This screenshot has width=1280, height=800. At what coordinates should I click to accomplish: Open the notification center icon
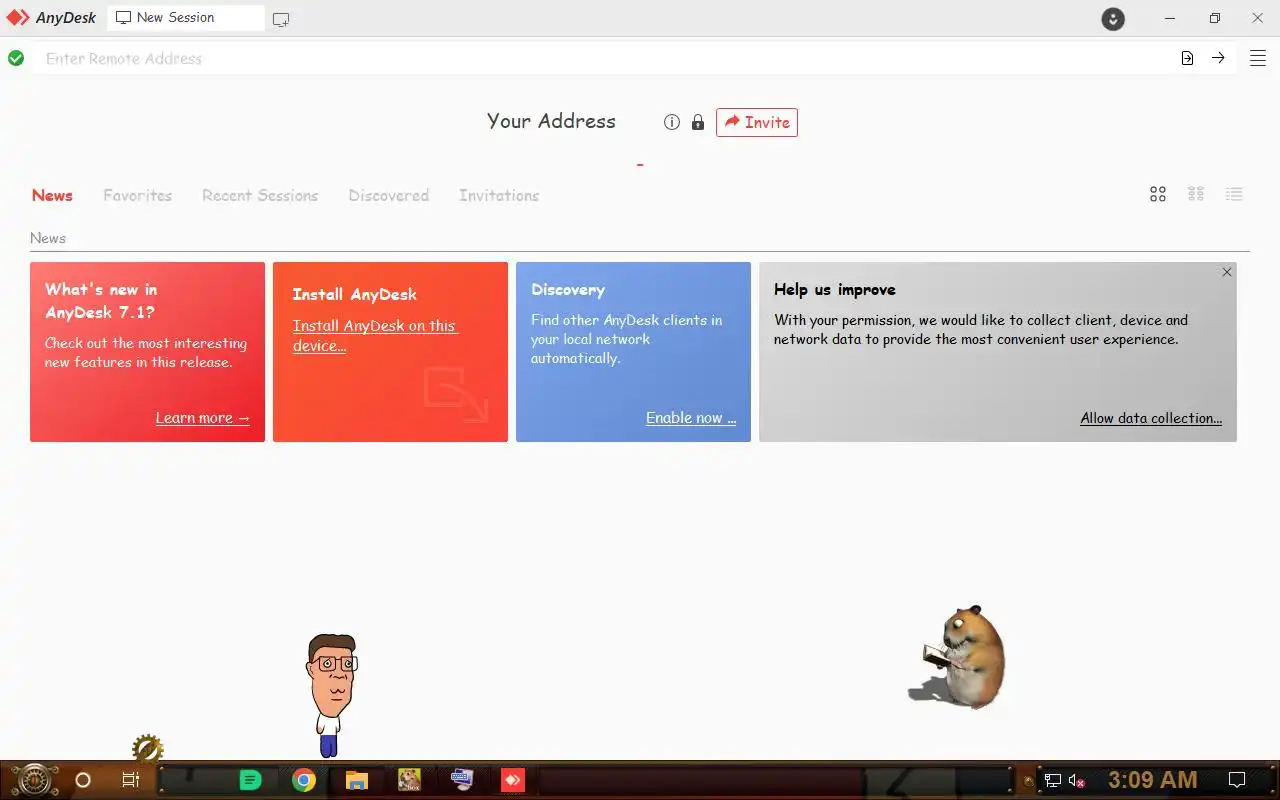(x=1237, y=780)
